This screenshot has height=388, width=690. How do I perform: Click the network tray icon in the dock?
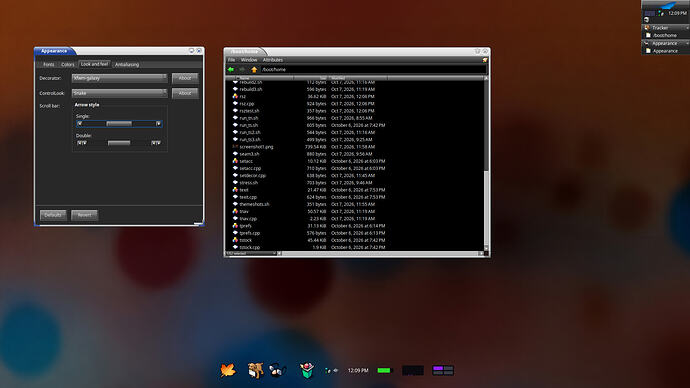(328, 370)
